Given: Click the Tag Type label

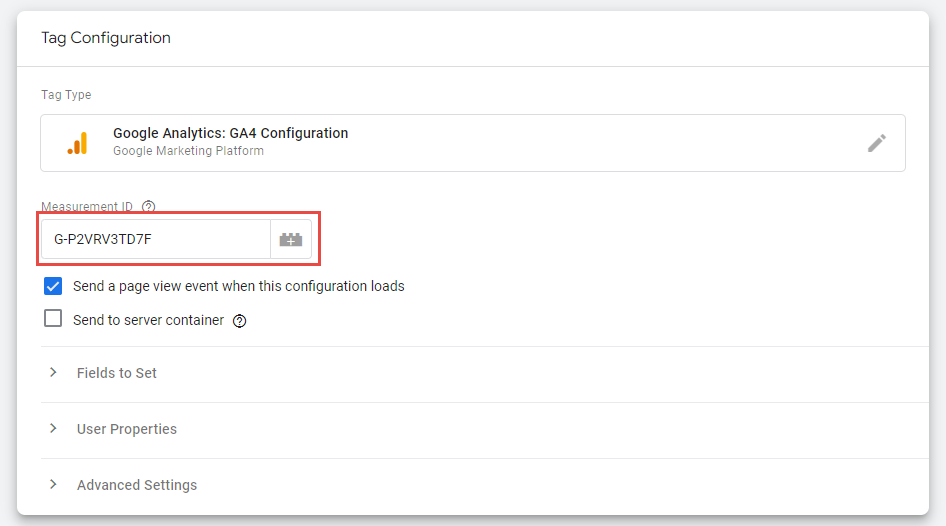Looking at the screenshot, I should tap(66, 95).
